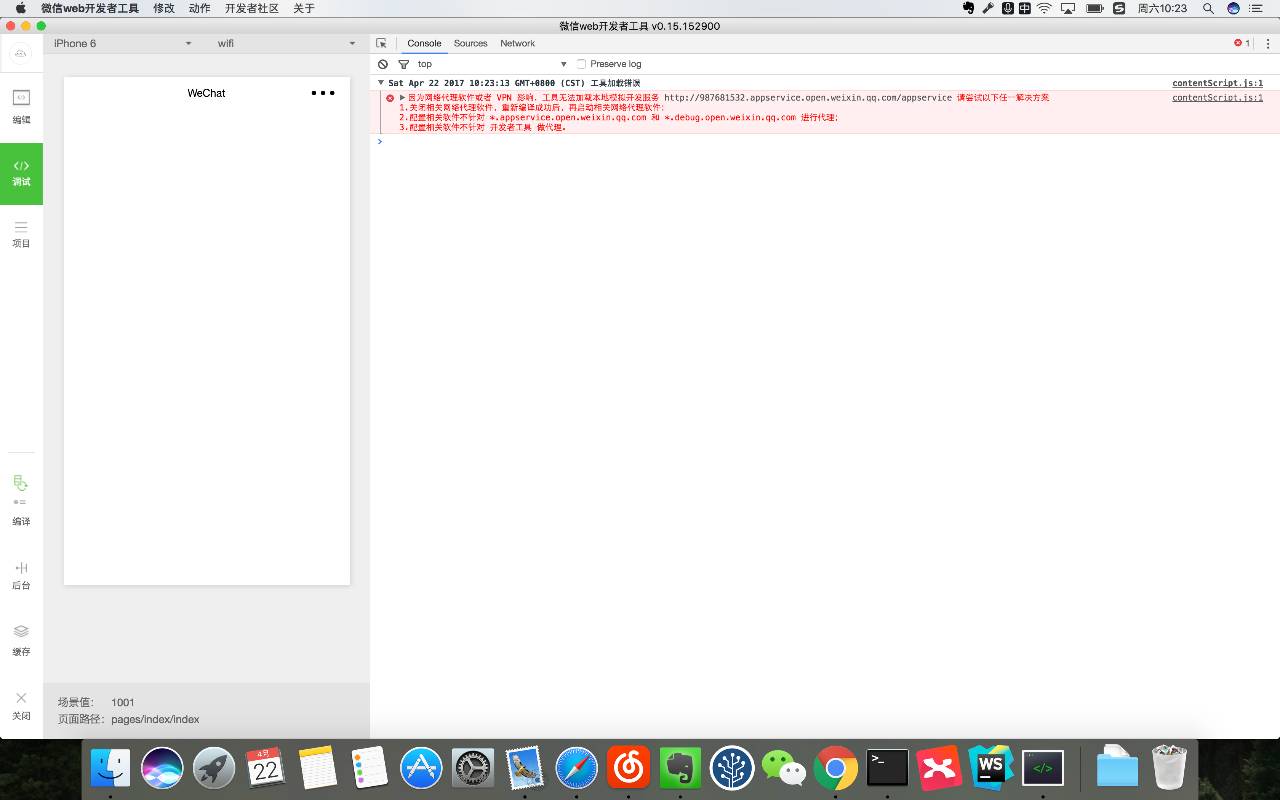Viewport: 1280px width, 800px height.
Task: Open Reminders from the Dock
Action: (x=370, y=768)
